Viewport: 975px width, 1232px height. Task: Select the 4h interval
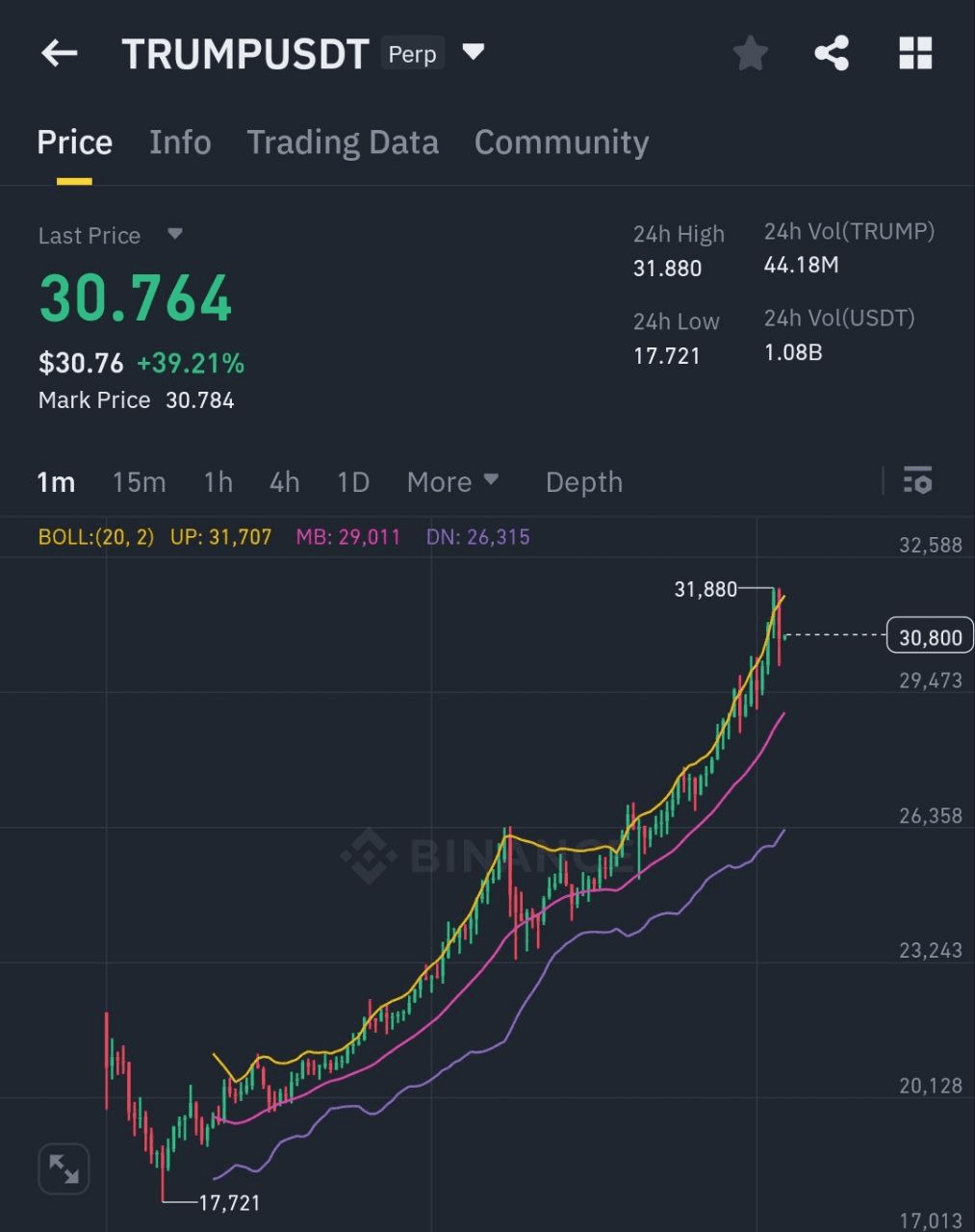click(284, 481)
